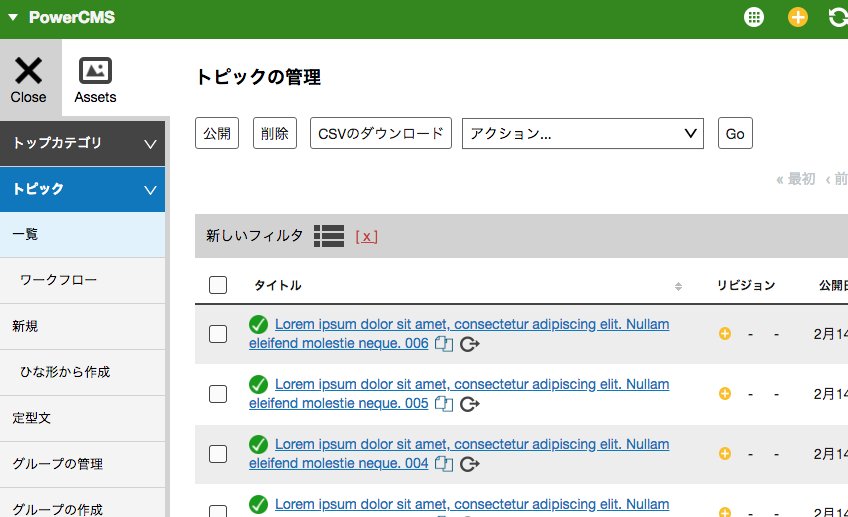Click published status icon for item 004

point(259,445)
